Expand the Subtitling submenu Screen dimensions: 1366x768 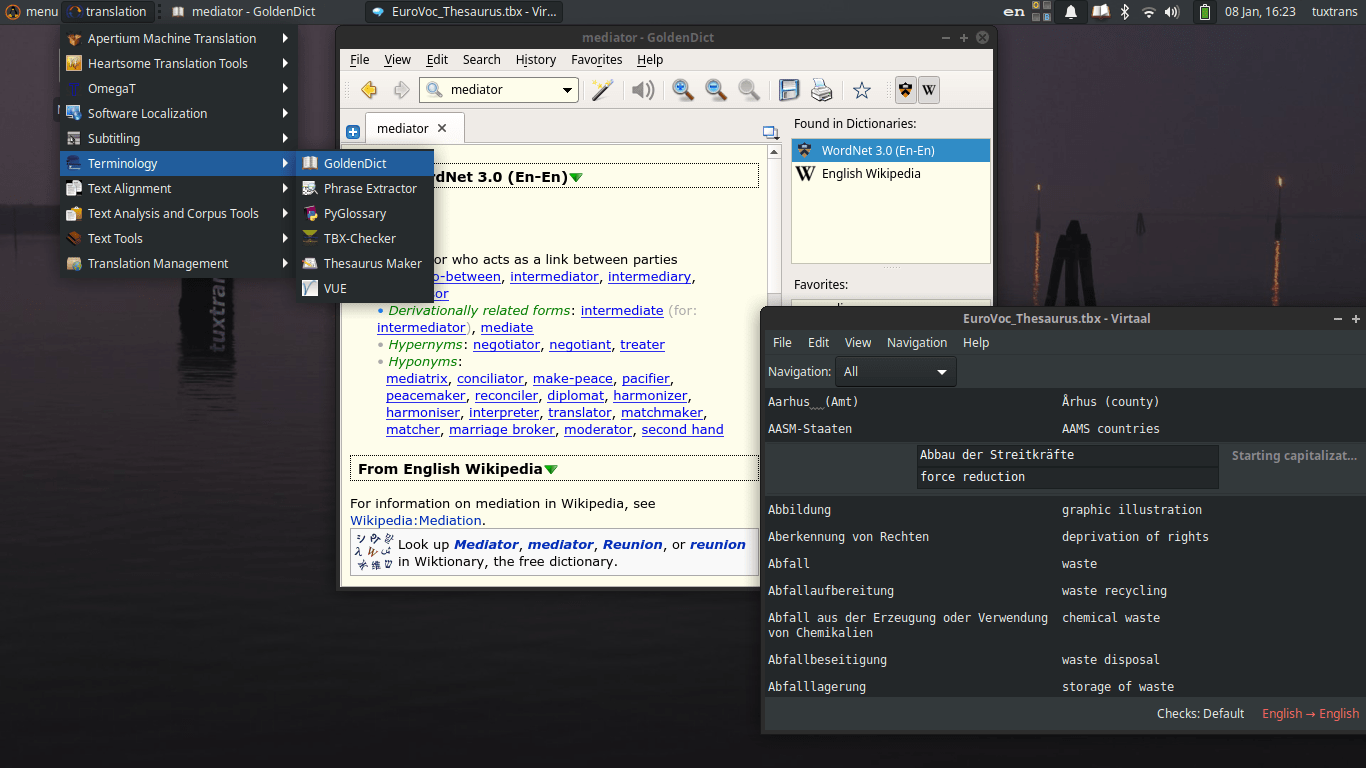(179, 138)
